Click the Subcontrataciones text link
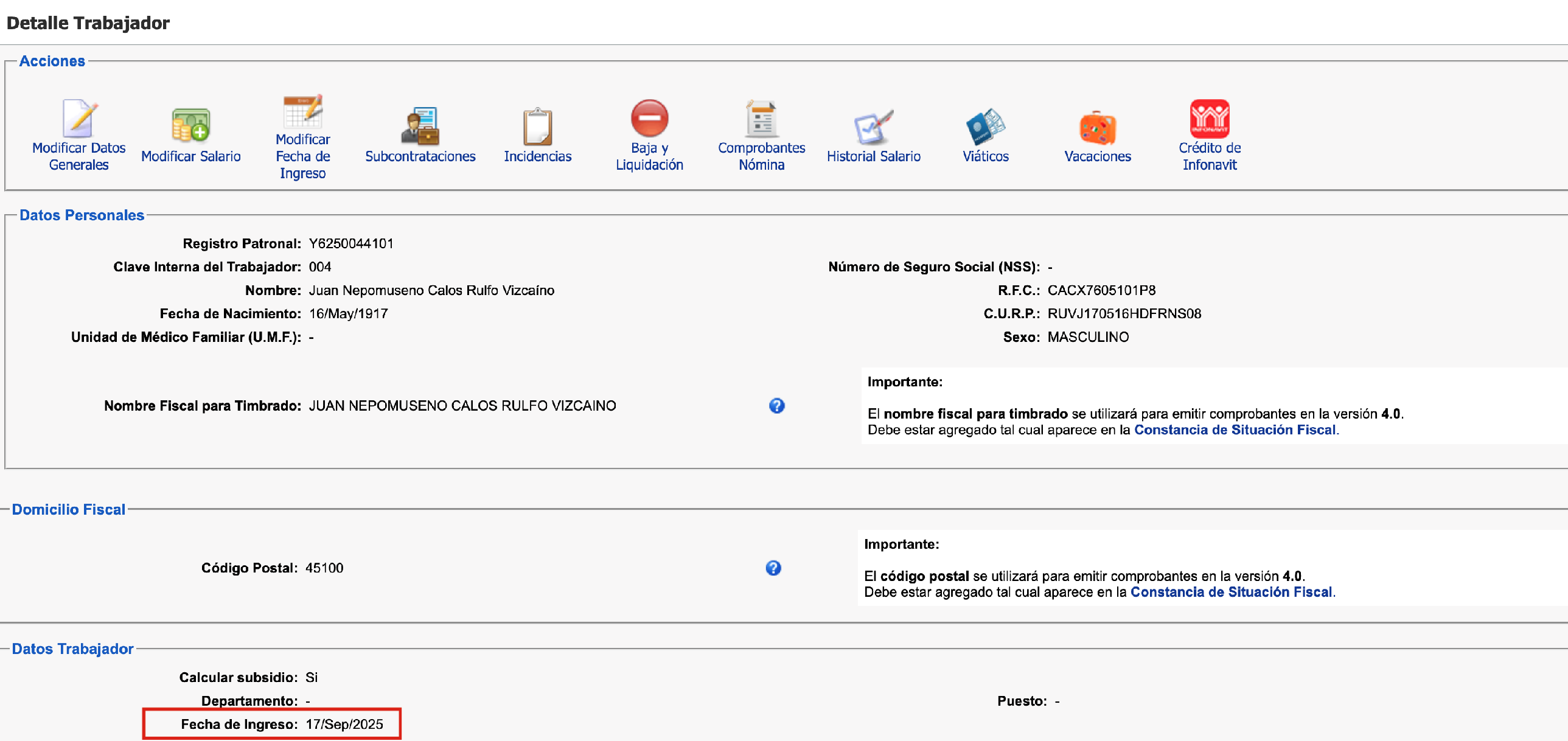This screenshot has width=1568, height=741. (x=420, y=156)
